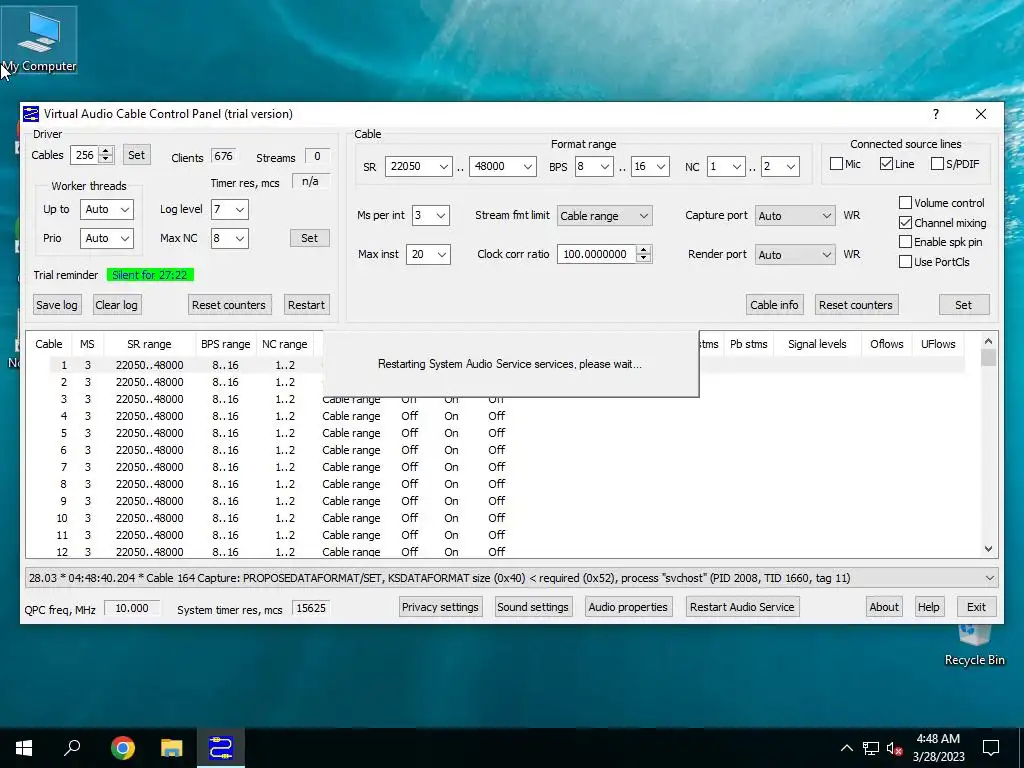Open the maximum BPS dropdown showing 16
Image resolution: width=1024 pixels, height=768 pixels.
pyautogui.click(x=650, y=167)
